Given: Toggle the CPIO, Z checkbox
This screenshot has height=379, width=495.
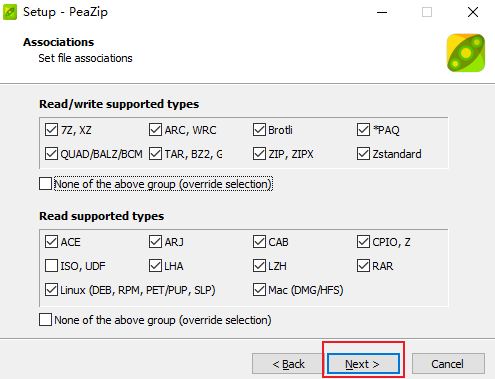Looking at the screenshot, I should pos(363,242).
